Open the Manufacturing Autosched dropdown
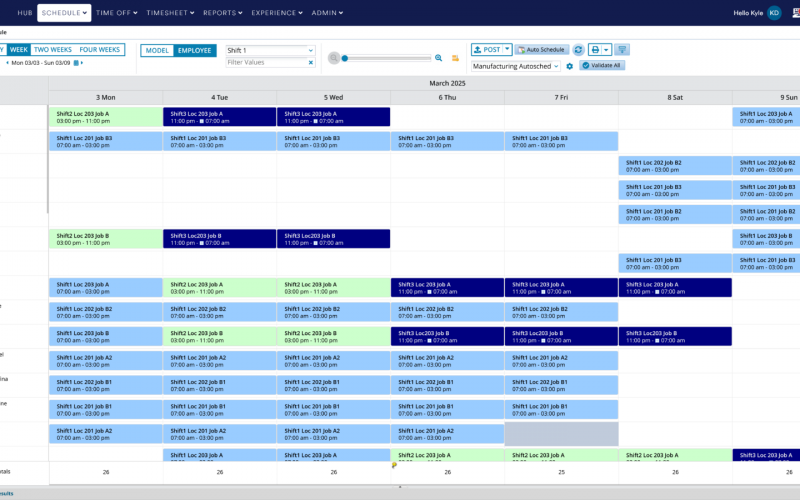The width and height of the screenshot is (800, 500). tap(515, 66)
